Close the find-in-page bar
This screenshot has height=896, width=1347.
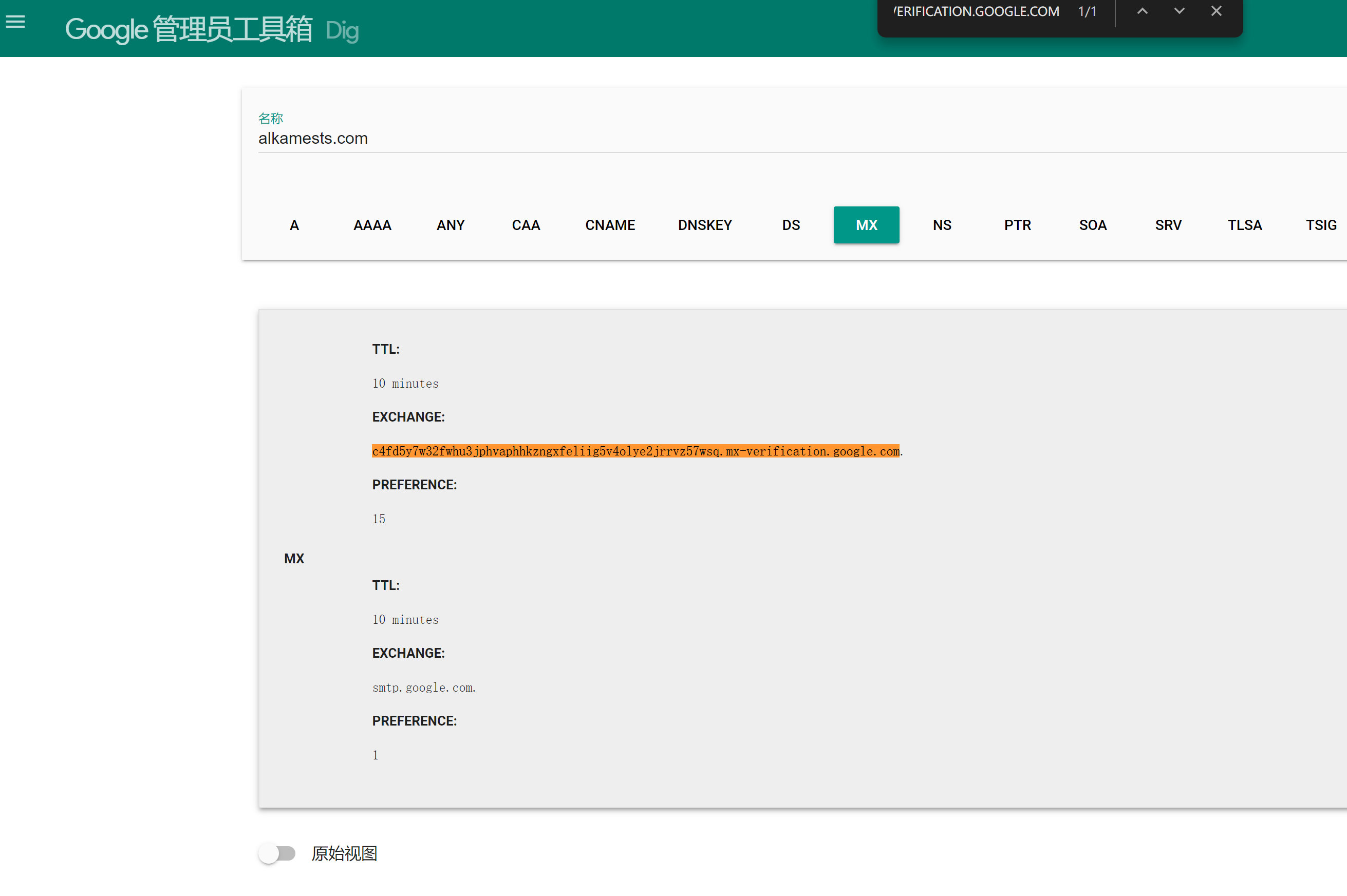pyautogui.click(x=1216, y=11)
